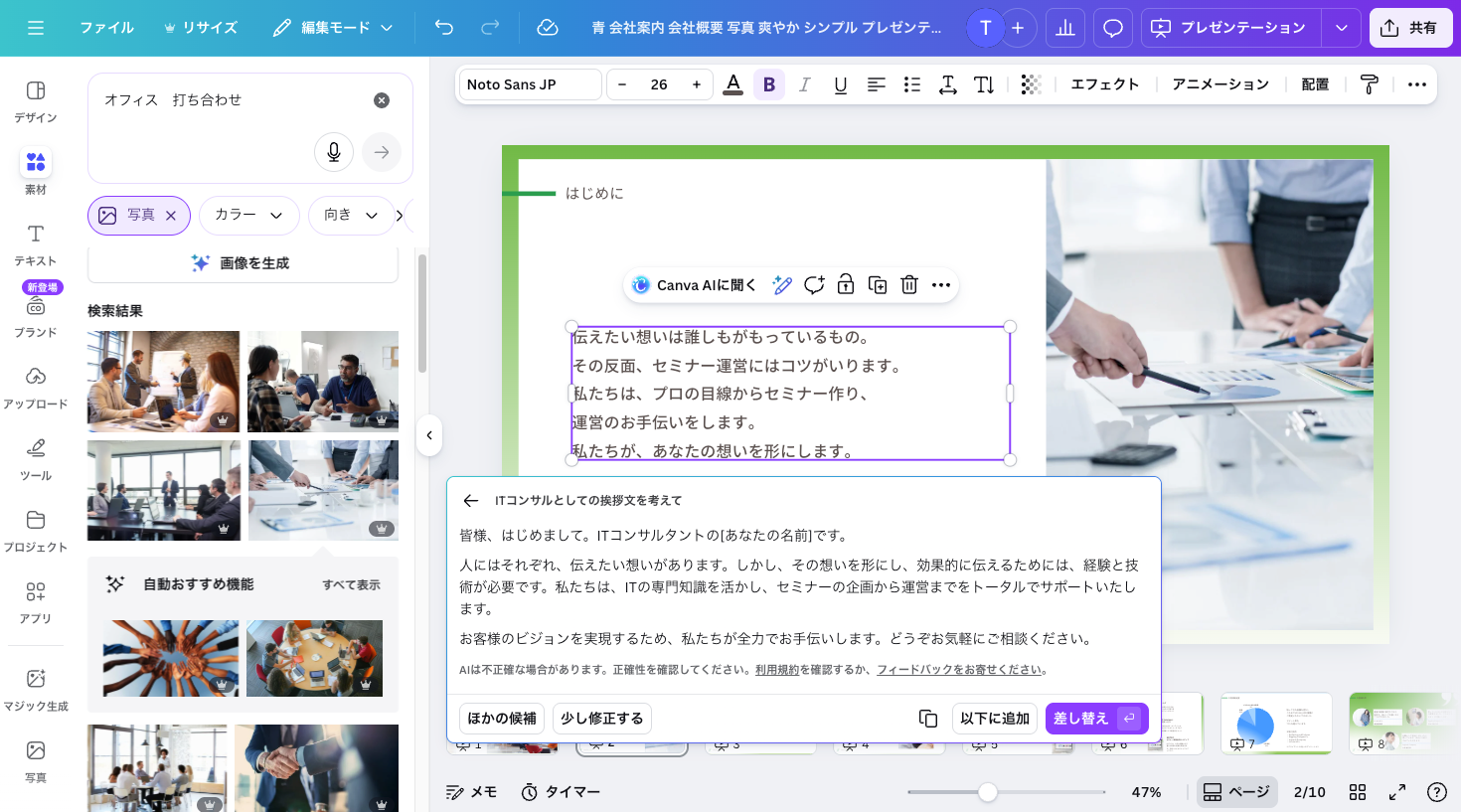Click the undo arrow icon

(444, 28)
